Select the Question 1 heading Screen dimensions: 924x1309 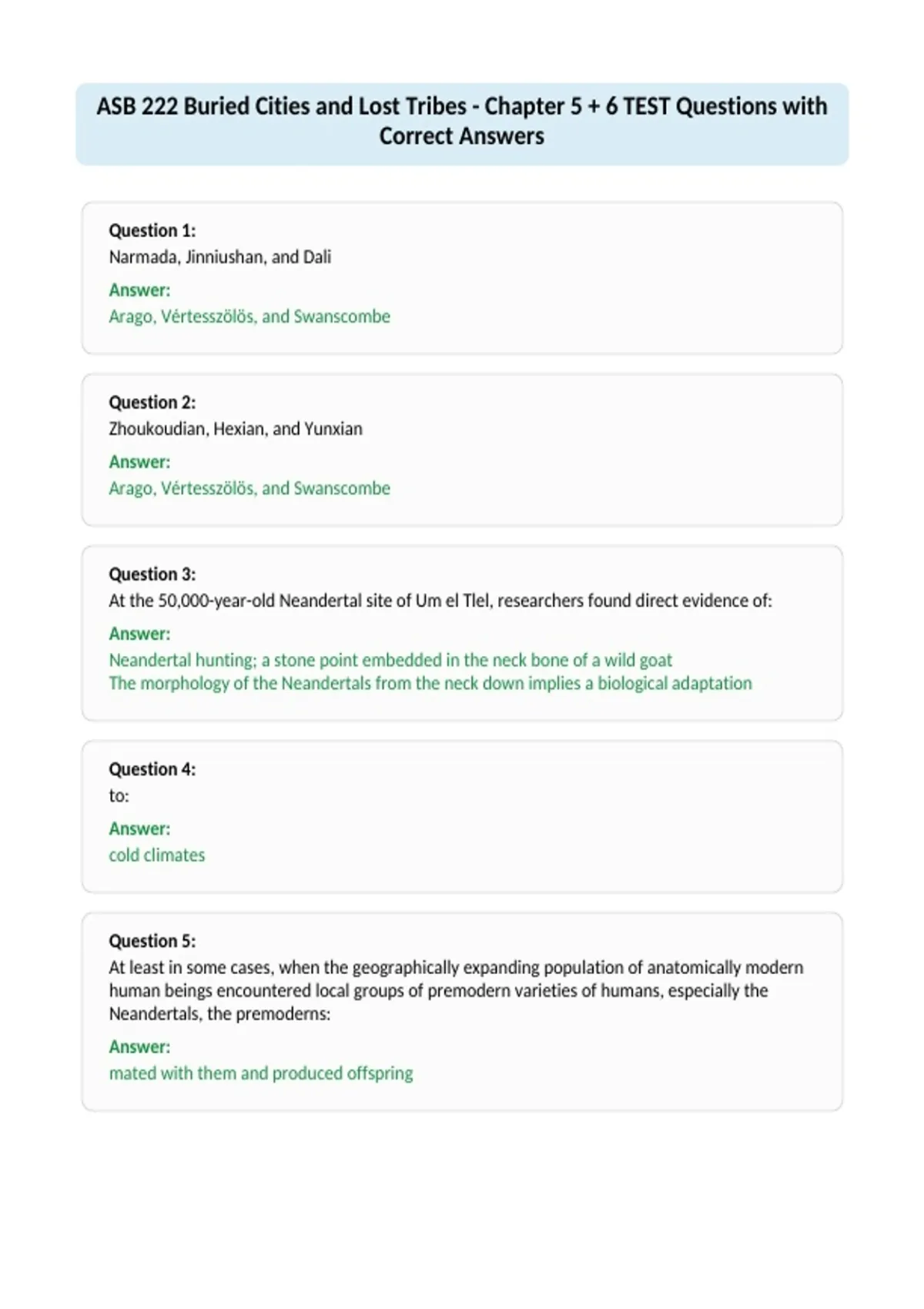[152, 230]
